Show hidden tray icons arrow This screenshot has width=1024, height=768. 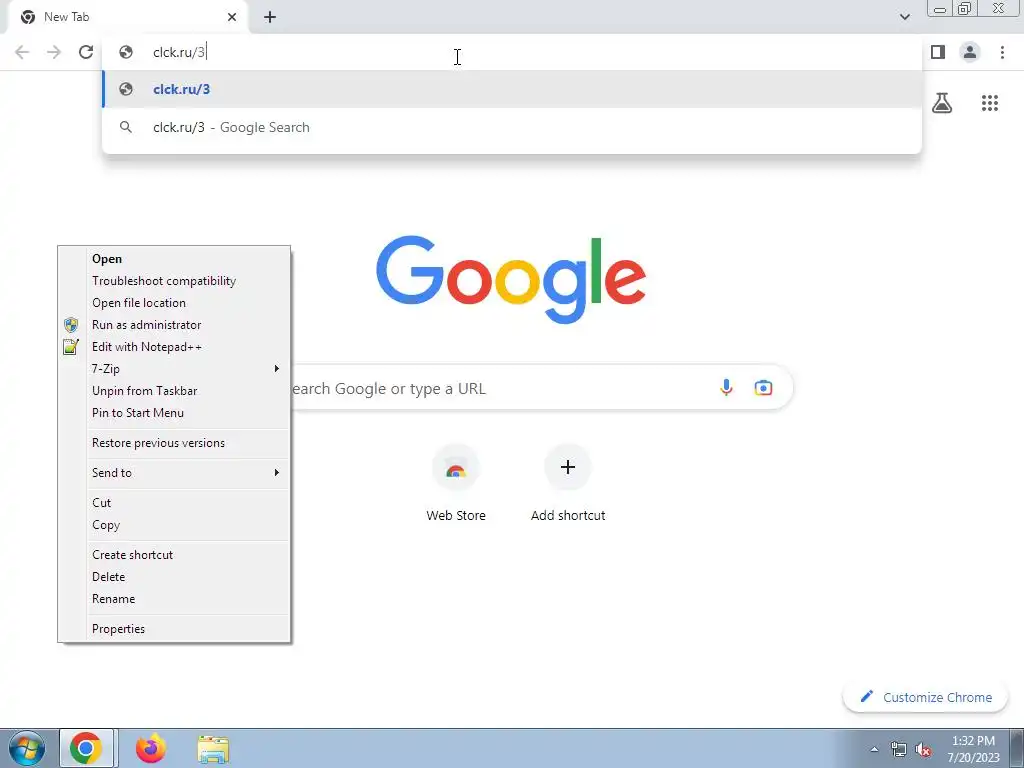[874, 749]
